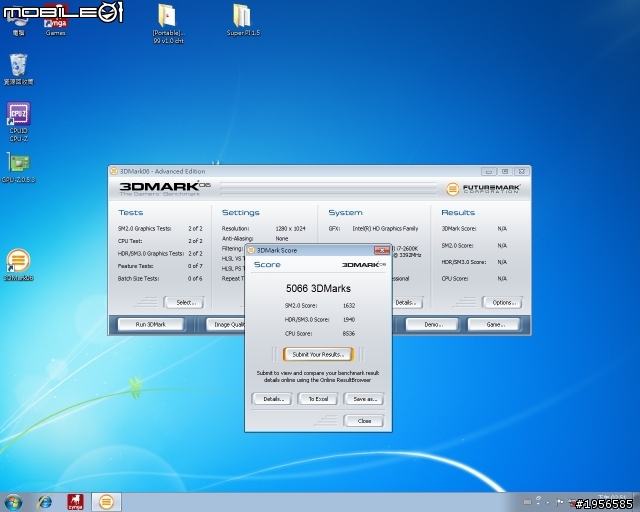
Task: Click the 3DMark Score dialog title icon
Action: click(251, 250)
